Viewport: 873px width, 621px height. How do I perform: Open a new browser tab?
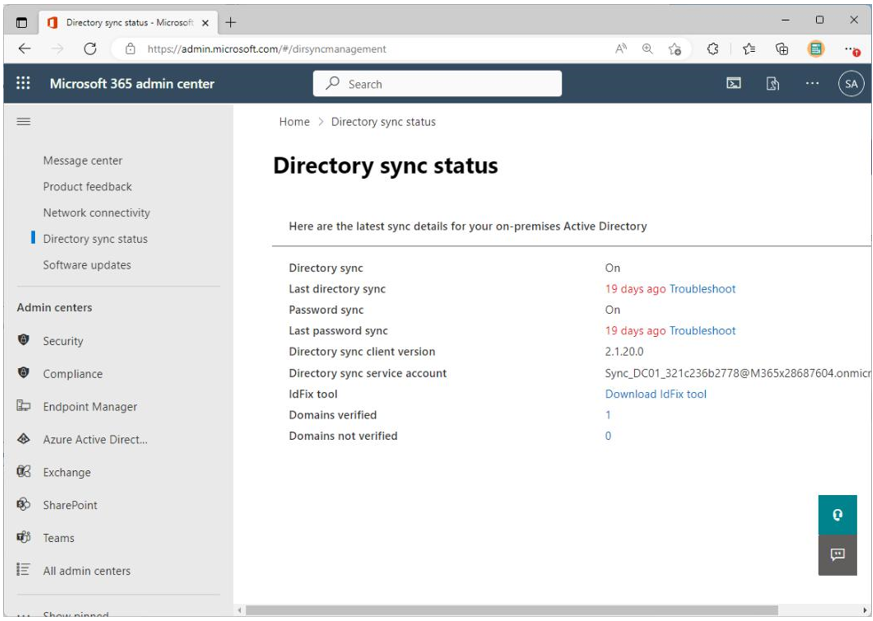tap(230, 22)
